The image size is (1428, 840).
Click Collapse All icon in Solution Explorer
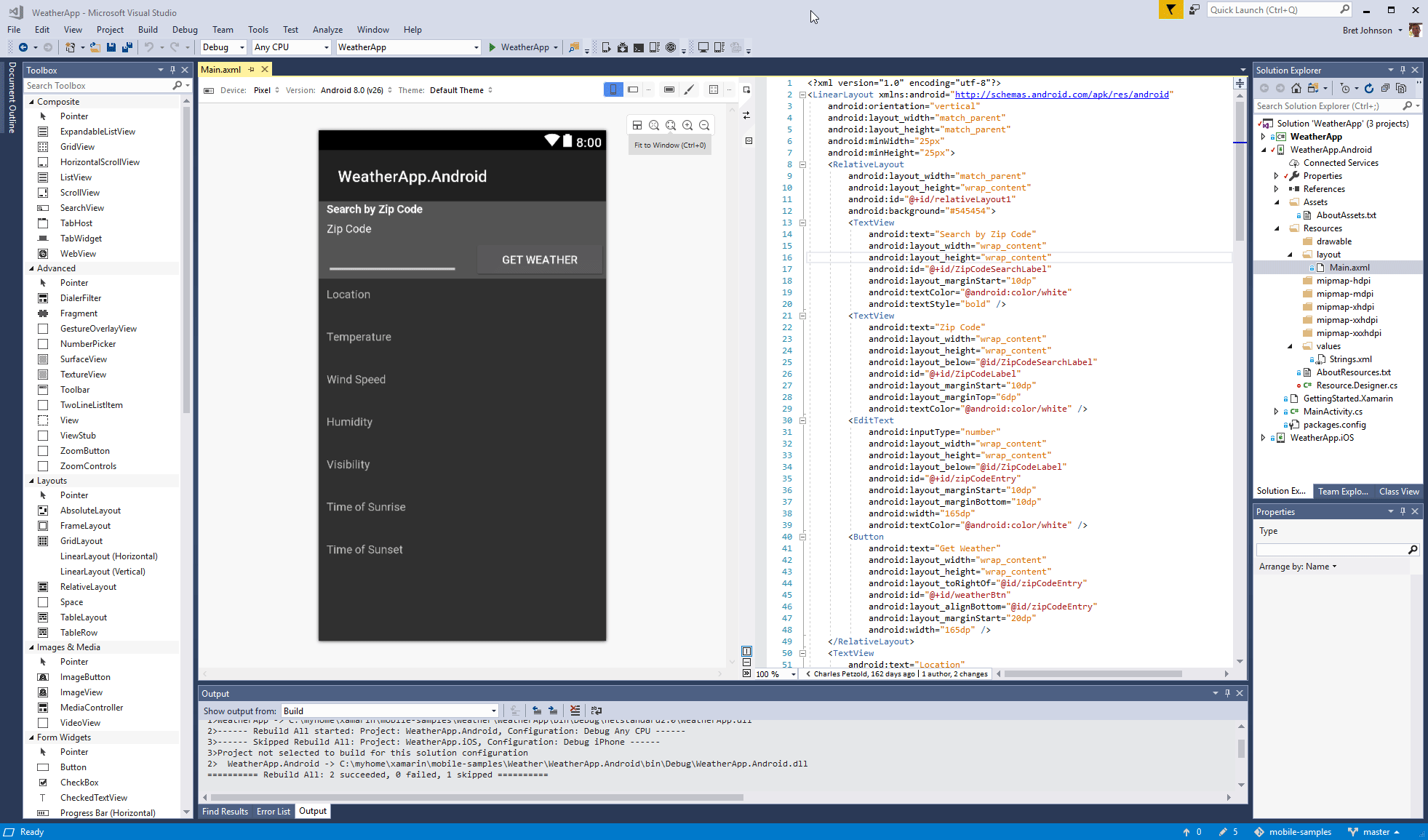coord(1385,88)
